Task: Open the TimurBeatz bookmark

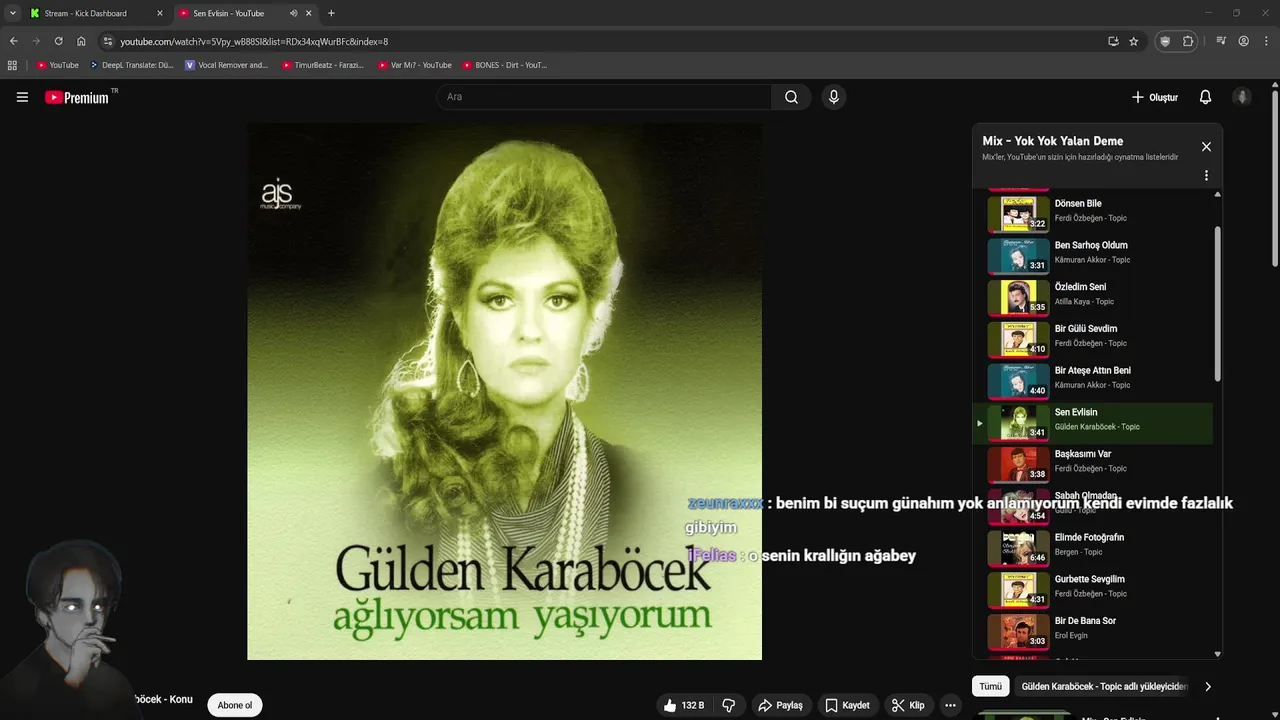Action: coord(322,65)
